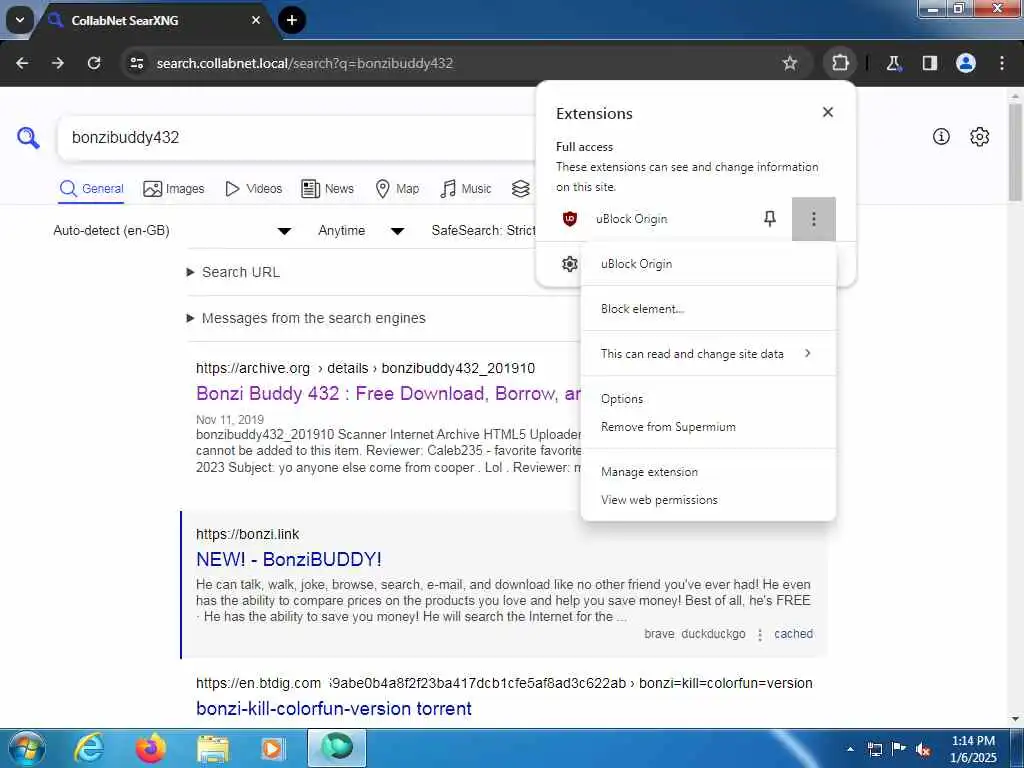
Task: Click the search query input field
Action: coord(297,137)
